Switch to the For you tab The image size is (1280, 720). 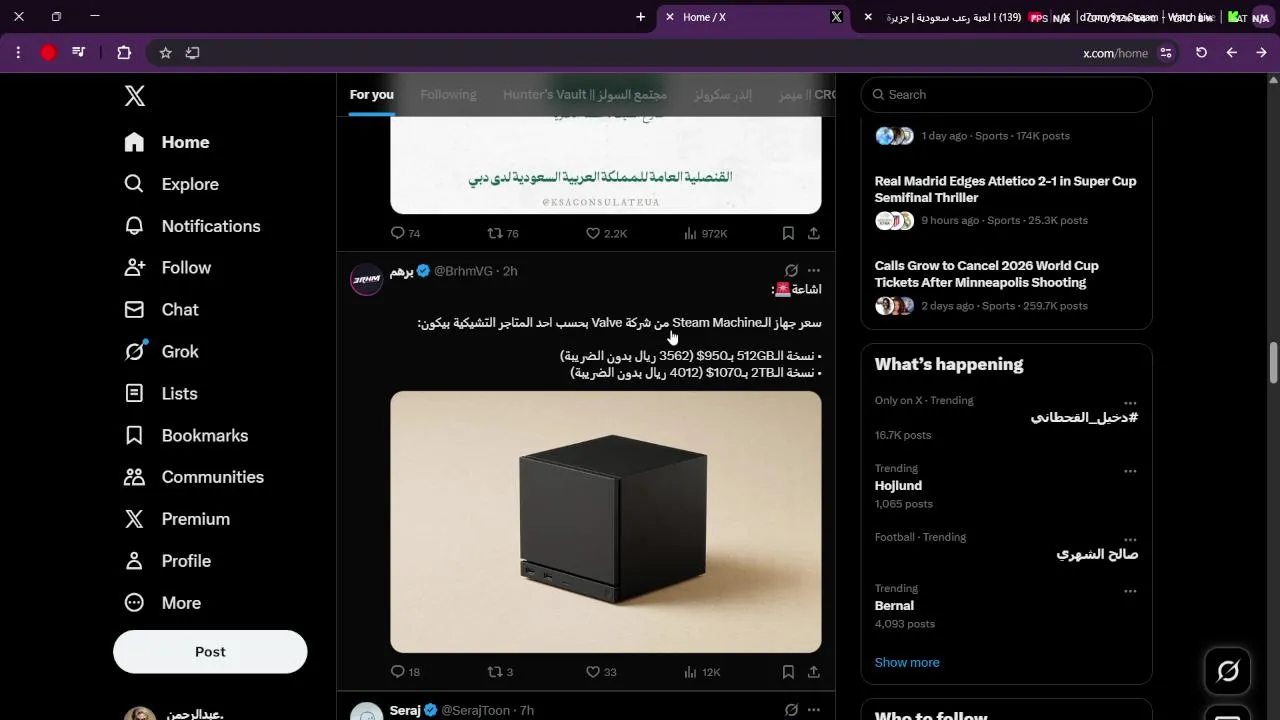tap(372, 95)
